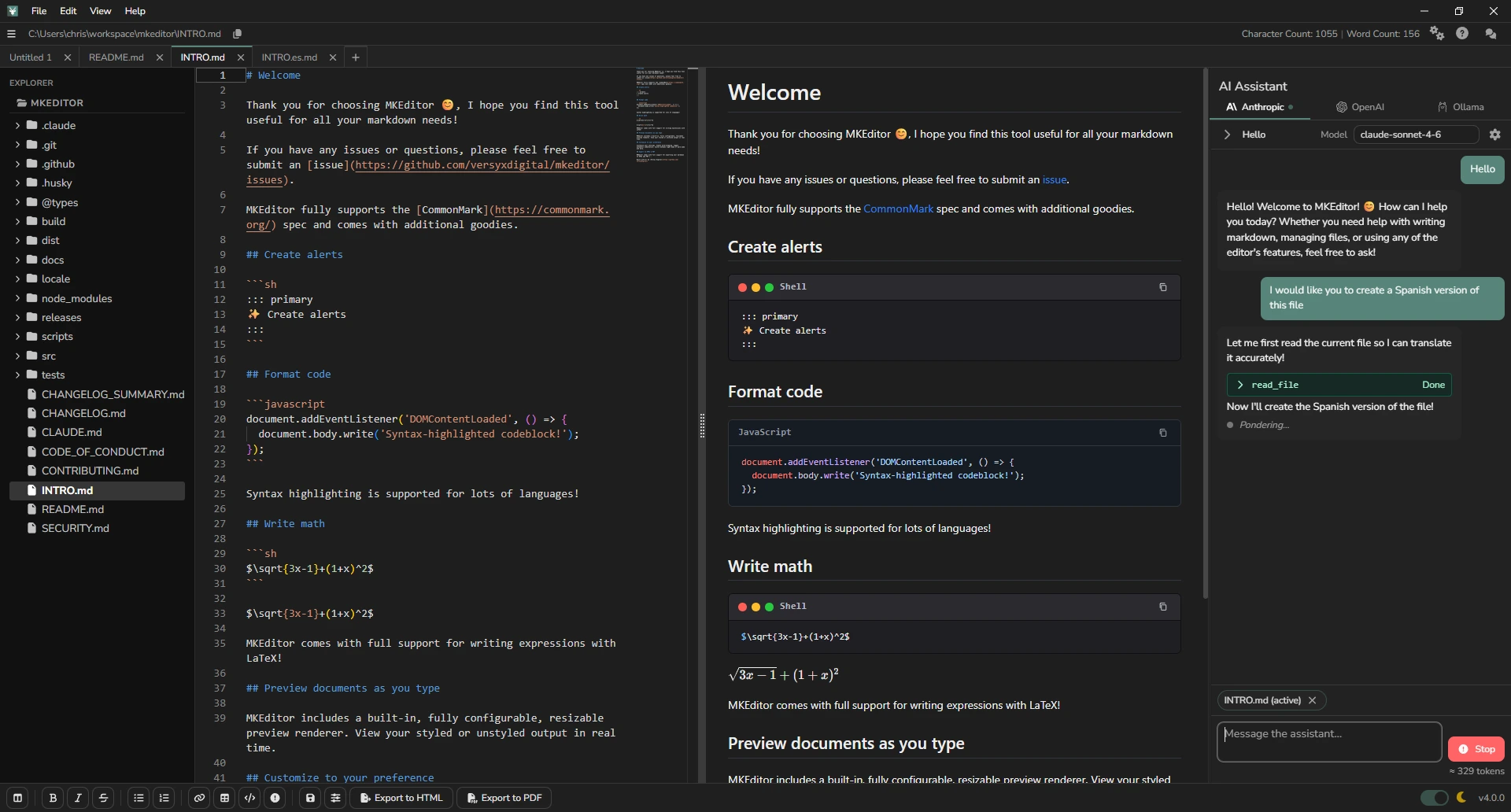Image resolution: width=1511 pixels, height=812 pixels.
Task: Toggle the AI chat panel icon
Action: point(1491,34)
